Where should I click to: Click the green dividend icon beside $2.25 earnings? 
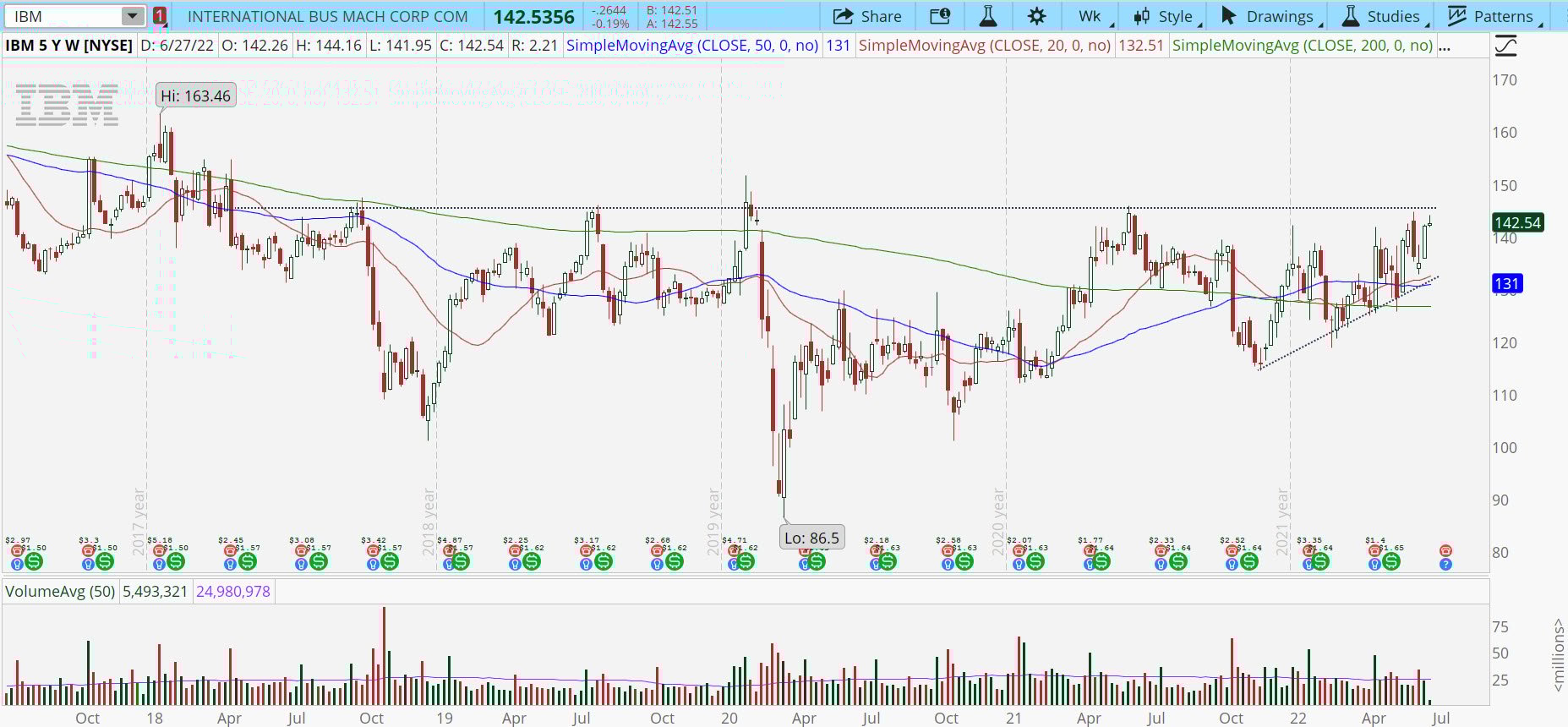[x=531, y=561]
